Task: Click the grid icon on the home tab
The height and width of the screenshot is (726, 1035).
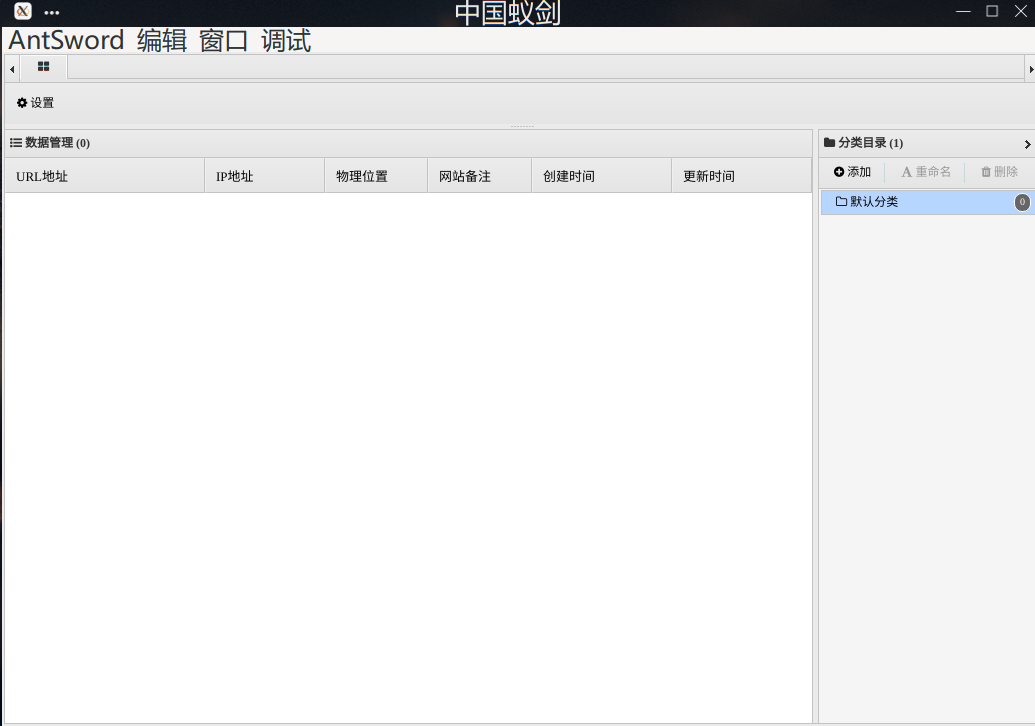Action: 43,67
